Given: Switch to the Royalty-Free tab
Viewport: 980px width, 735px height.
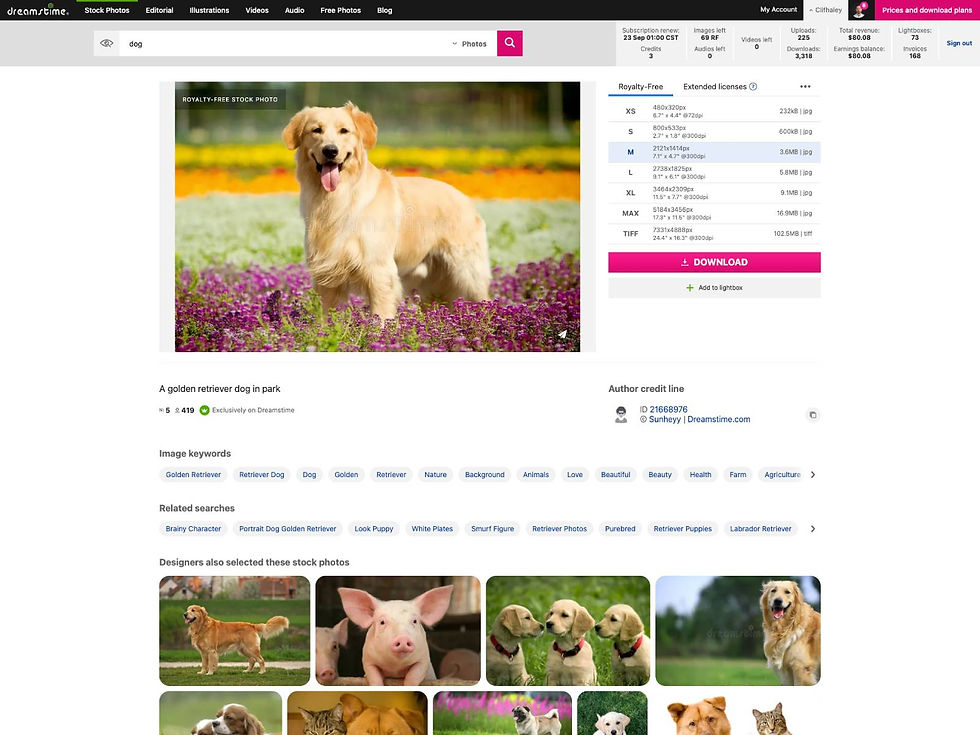Looking at the screenshot, I should pyautogui.click(x=640, y=87).
